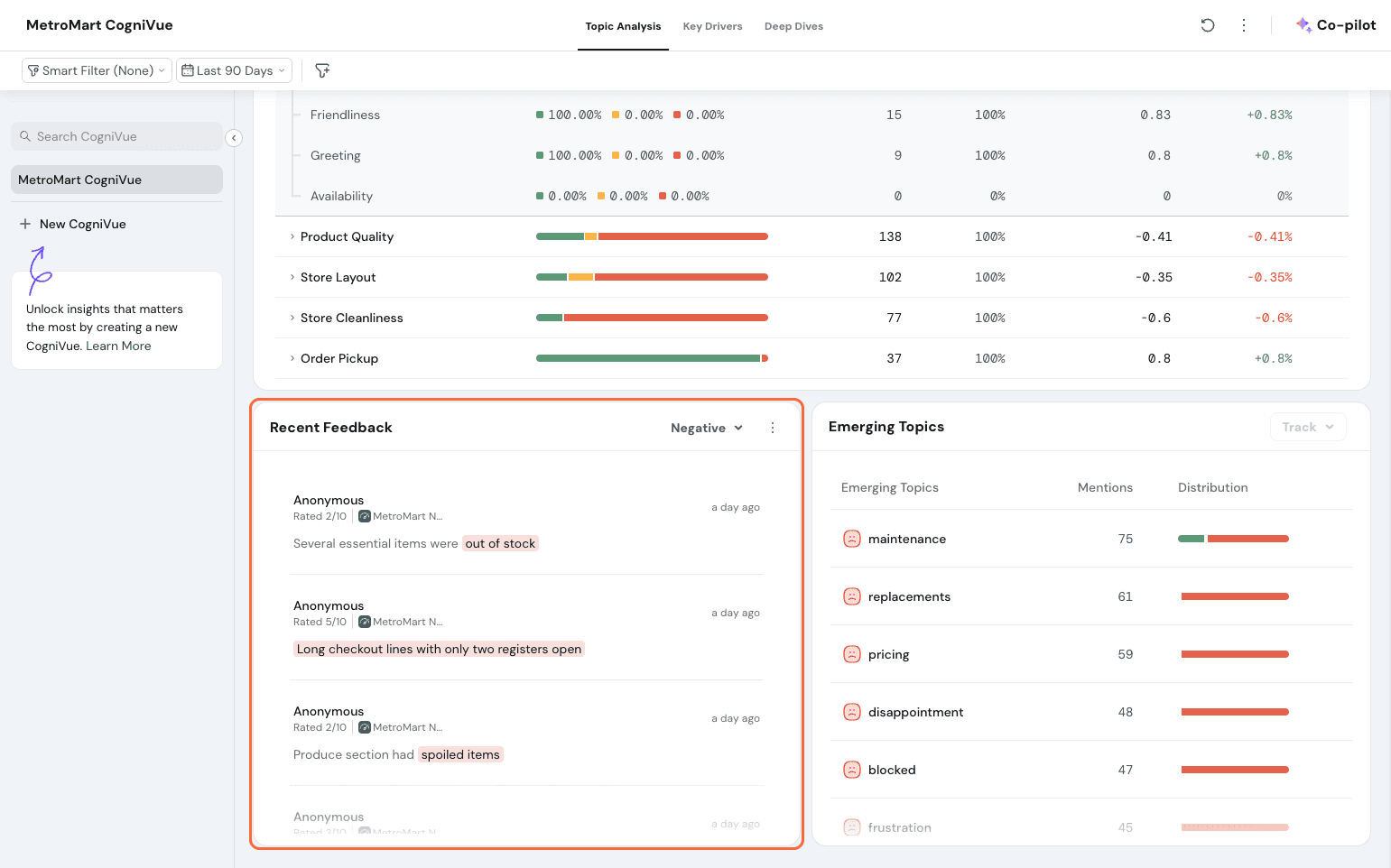The width and height of the screenshot is (1391, 868).
Task: Click the maintenance sad face icon
Action: 851,539
